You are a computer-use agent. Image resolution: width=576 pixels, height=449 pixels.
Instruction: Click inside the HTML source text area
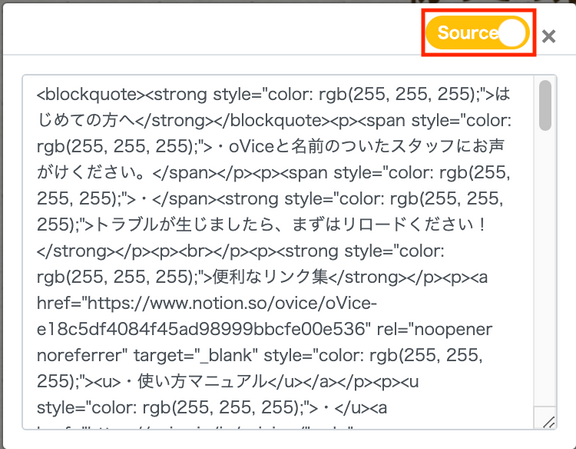[289, 252]
